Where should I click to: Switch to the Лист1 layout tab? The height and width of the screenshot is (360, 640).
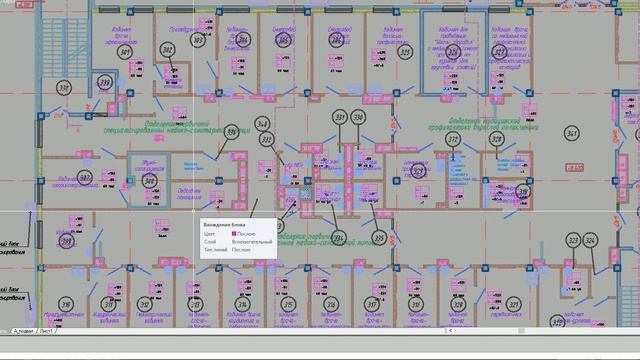[x=46, y=331]
